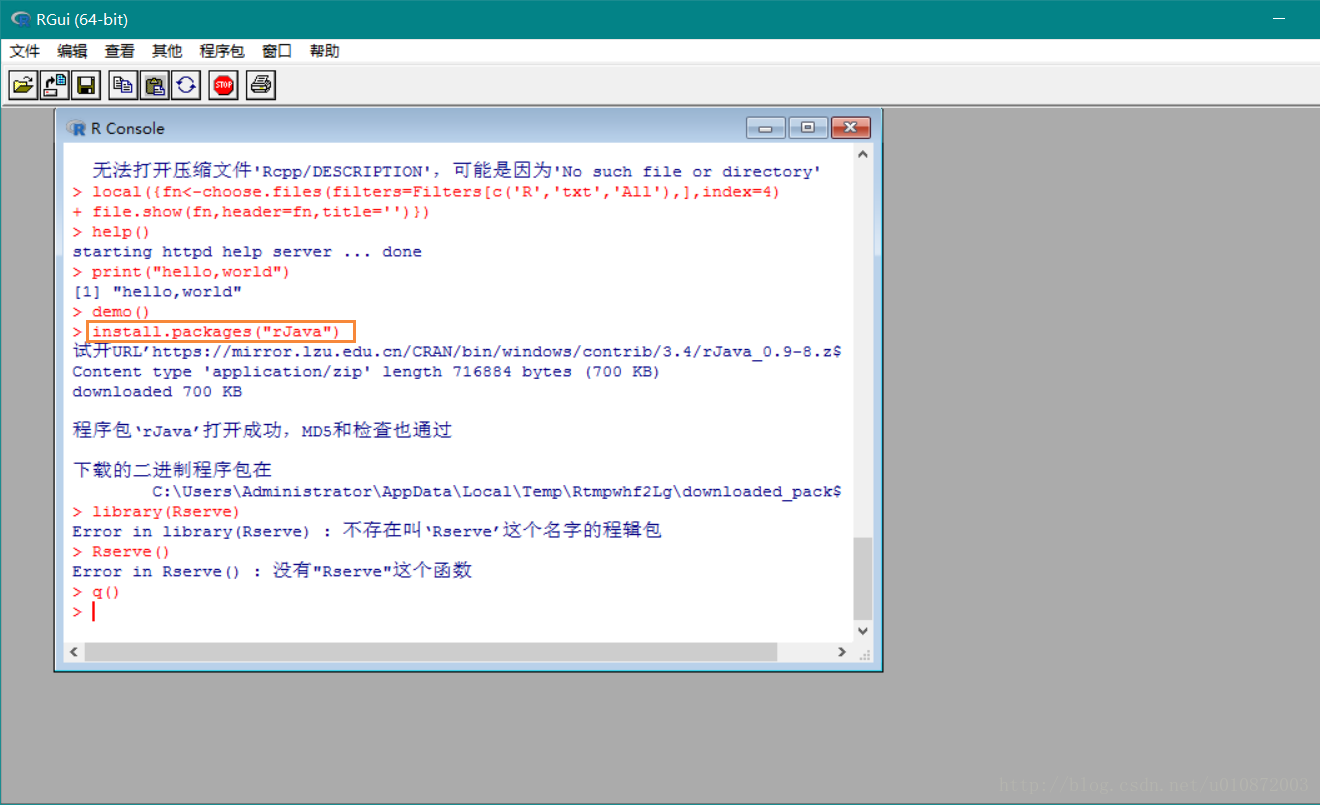Click the Print toolbar icon
This screenshot has height=805, width=1320.
click(x=261, y=85)
